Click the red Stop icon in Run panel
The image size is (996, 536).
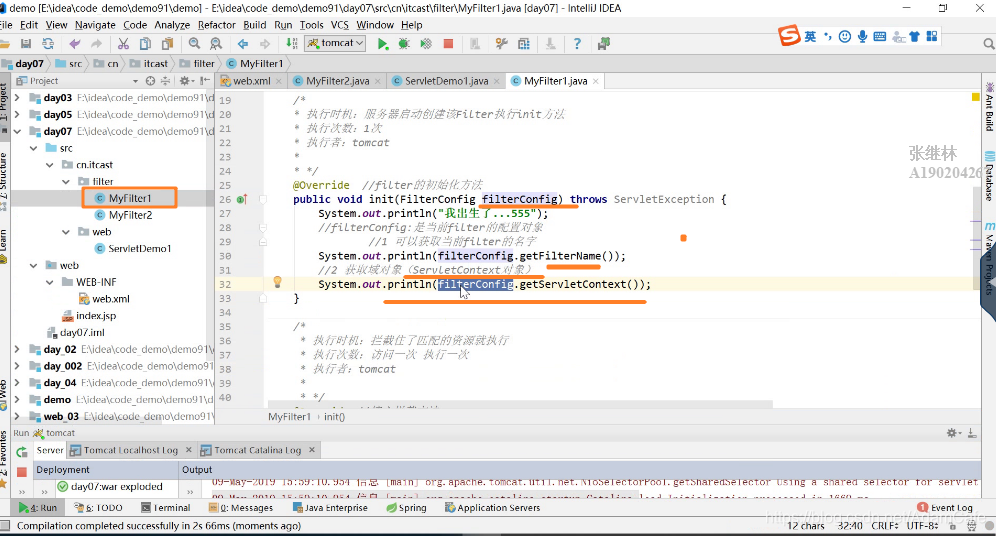click(x=22, y=472)
